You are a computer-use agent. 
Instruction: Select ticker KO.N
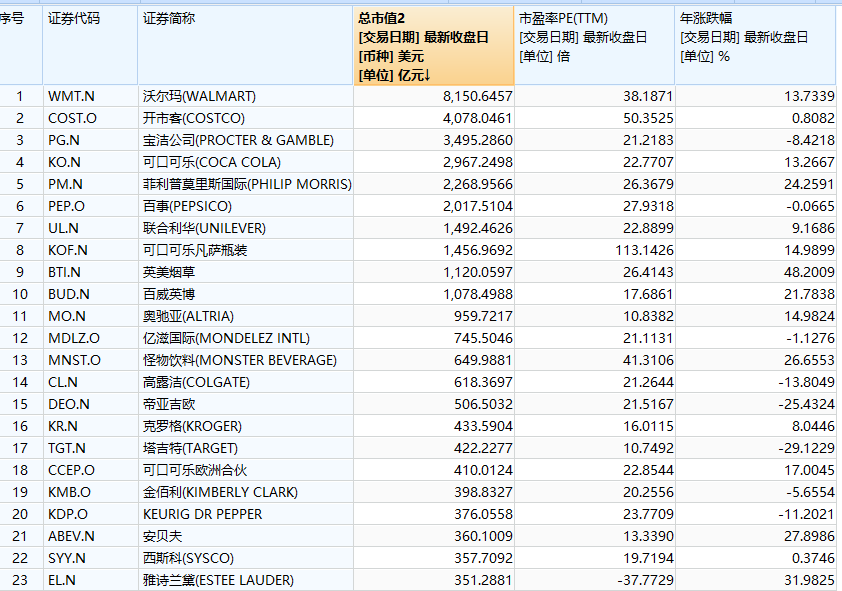[64, 163]
